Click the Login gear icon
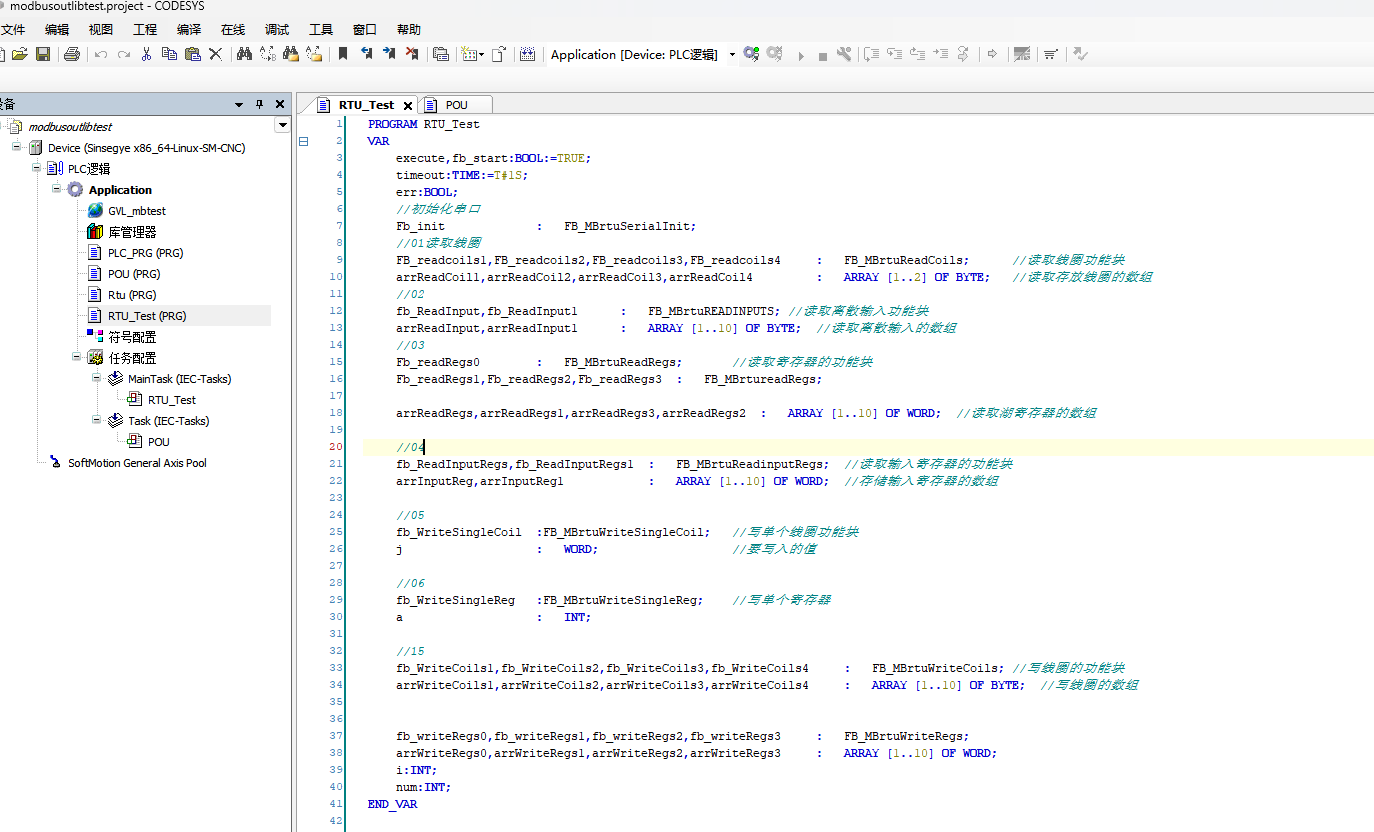1374x832 pixels. pos(751,54)
